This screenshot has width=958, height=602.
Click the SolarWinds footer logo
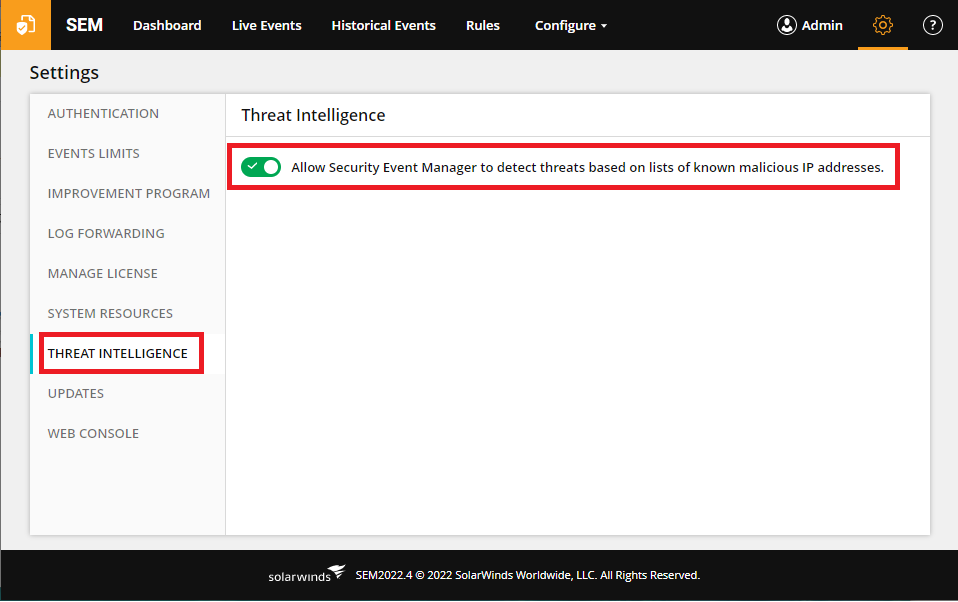(x=307, y=574)
